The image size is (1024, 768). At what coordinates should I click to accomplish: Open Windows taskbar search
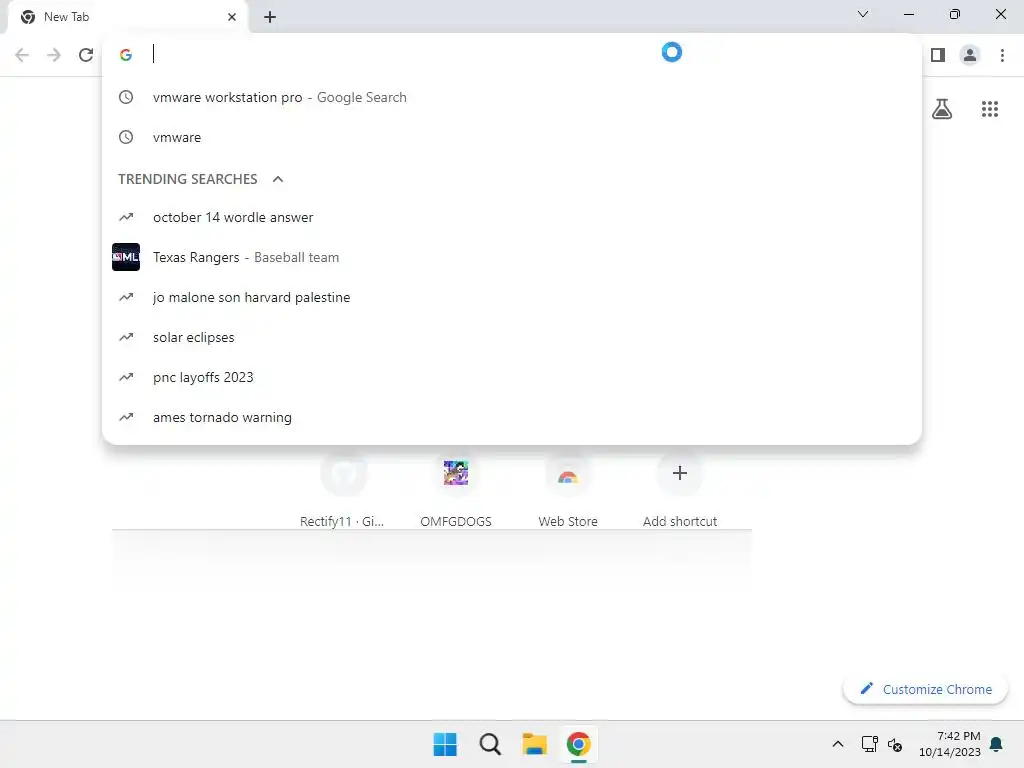(x=490, y=744)
